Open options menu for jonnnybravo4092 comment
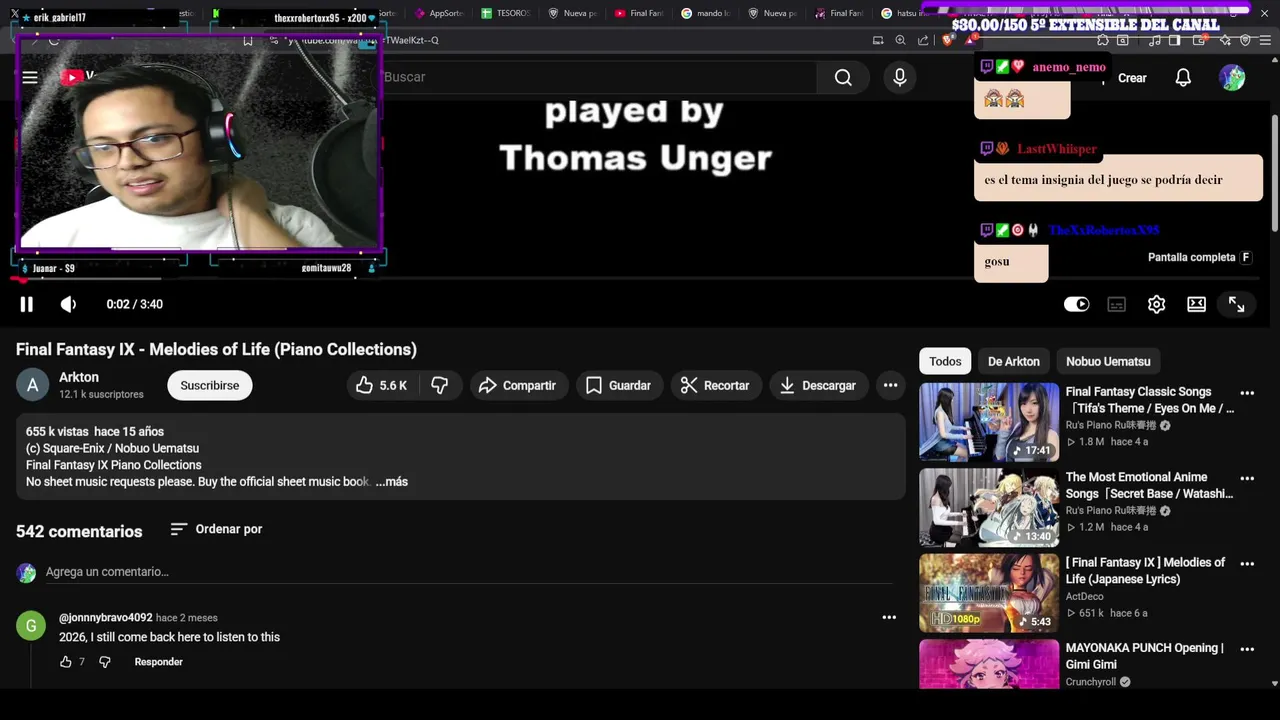Viewport: 1280px width, 720px height. coord(889,617)
